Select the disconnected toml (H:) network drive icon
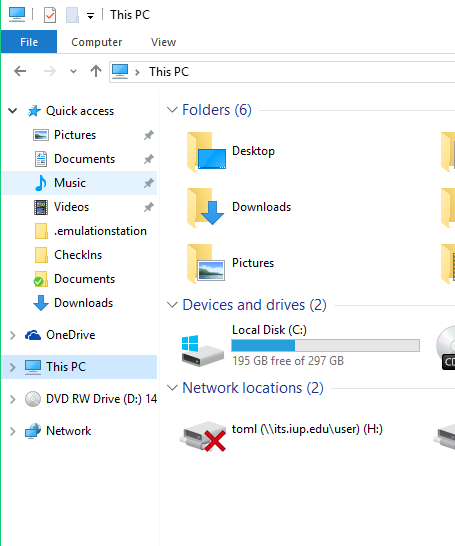455x546 pixels. click(x=203, y=436)
